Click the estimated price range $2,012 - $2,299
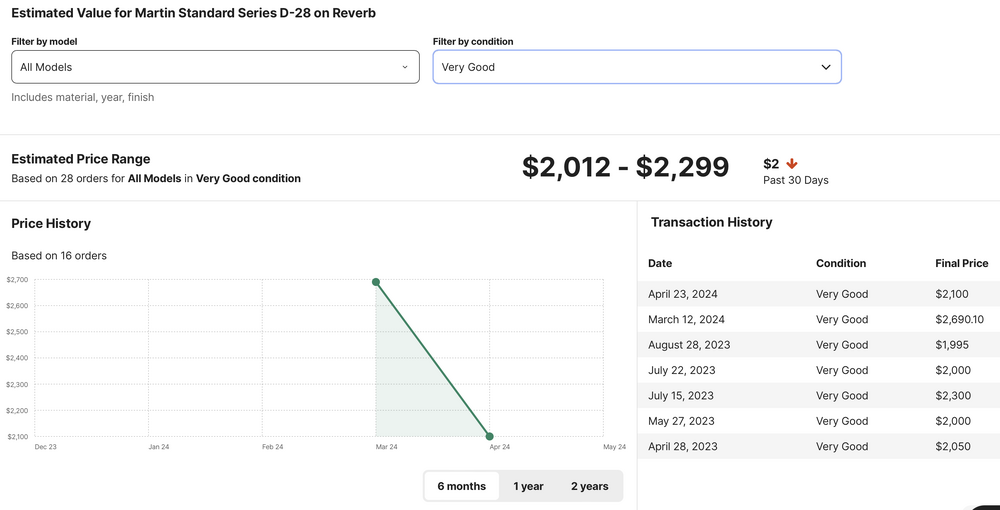Screen dimensions: 1000x510 [x=625, y=167]
